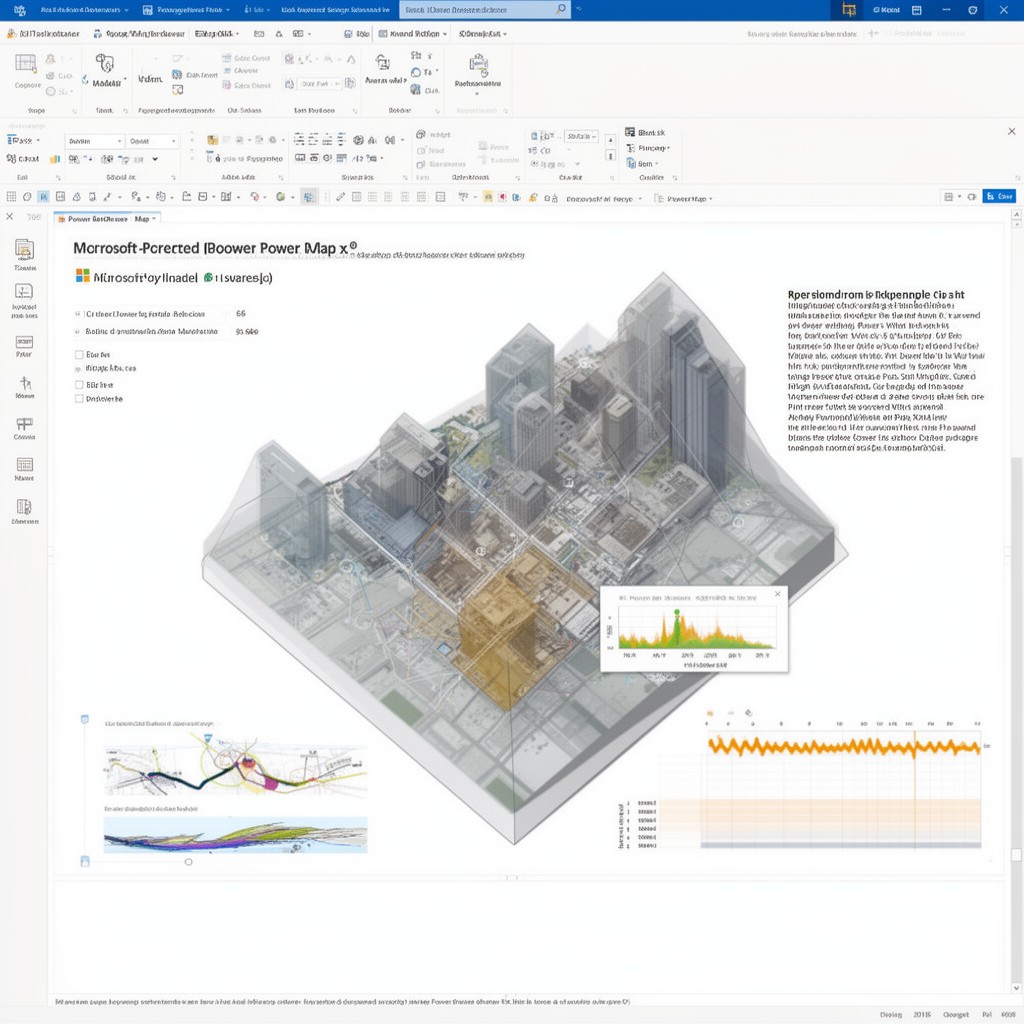Image resolution: width=1024 pixels, height=1024 pixels.
Task: Click the circular handle below the lower map strip
Action: click(189, 862)
